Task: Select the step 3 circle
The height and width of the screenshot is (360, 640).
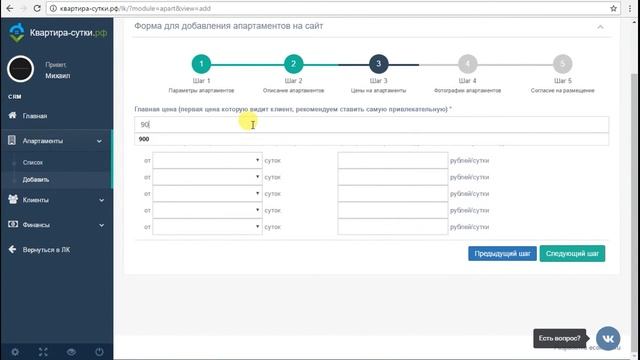Action: coord(378,64)
